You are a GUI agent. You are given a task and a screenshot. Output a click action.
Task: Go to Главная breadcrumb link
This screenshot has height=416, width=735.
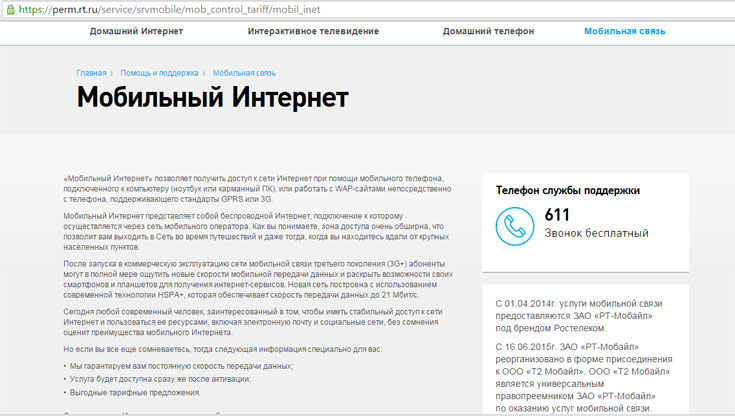coord(91,73)
